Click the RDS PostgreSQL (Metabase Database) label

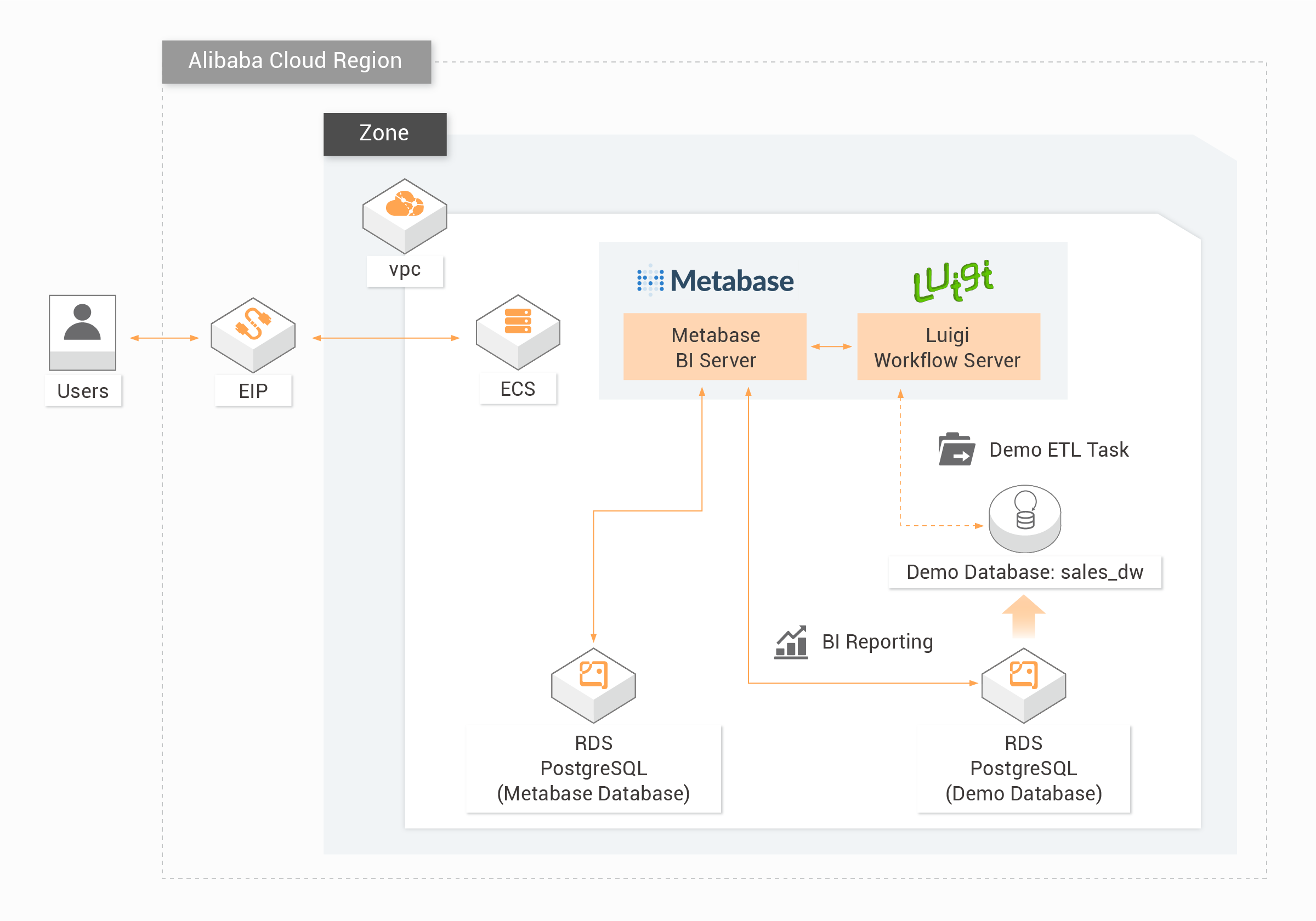593,769
